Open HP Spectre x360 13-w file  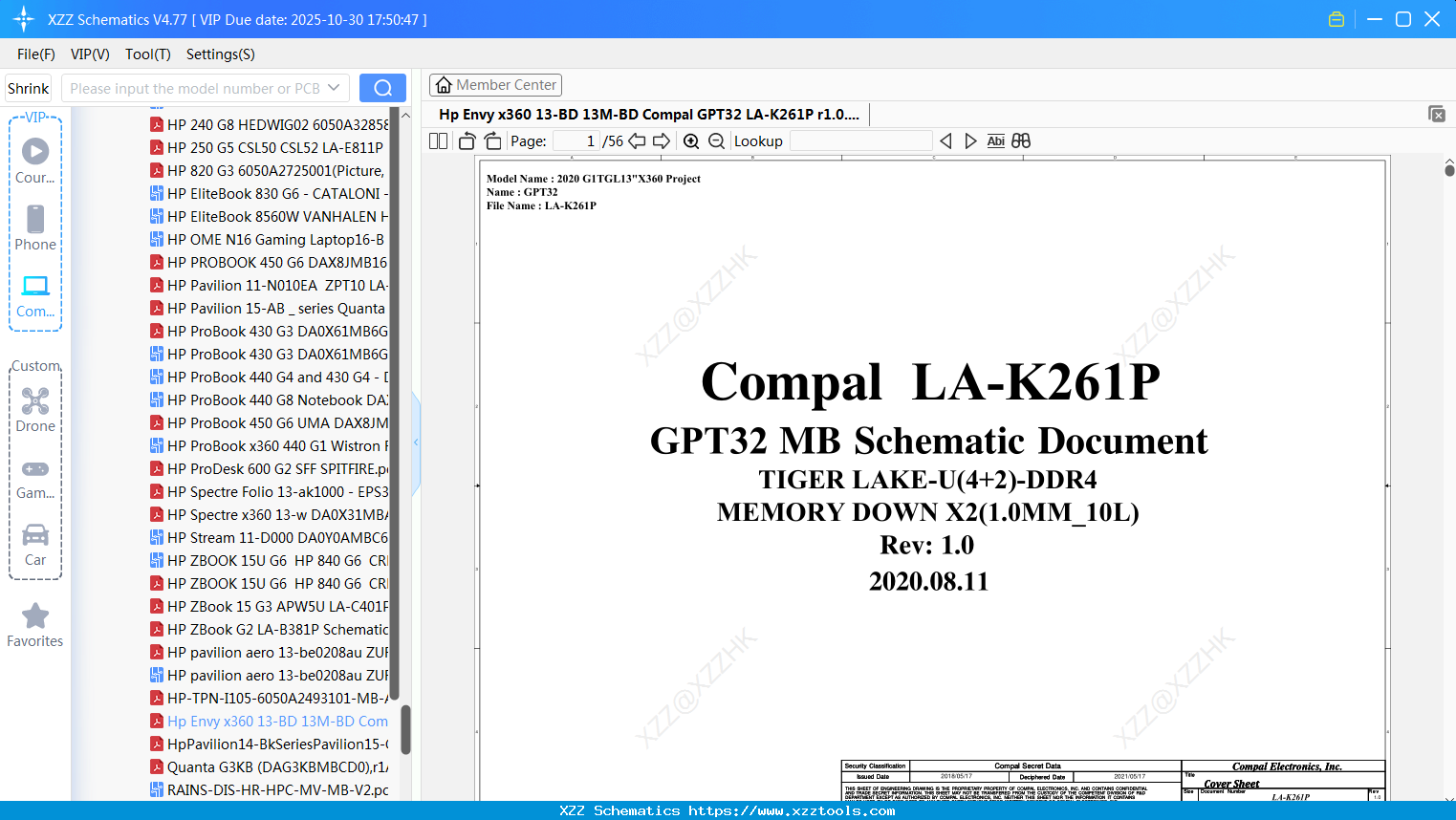(x=270, y=514)
